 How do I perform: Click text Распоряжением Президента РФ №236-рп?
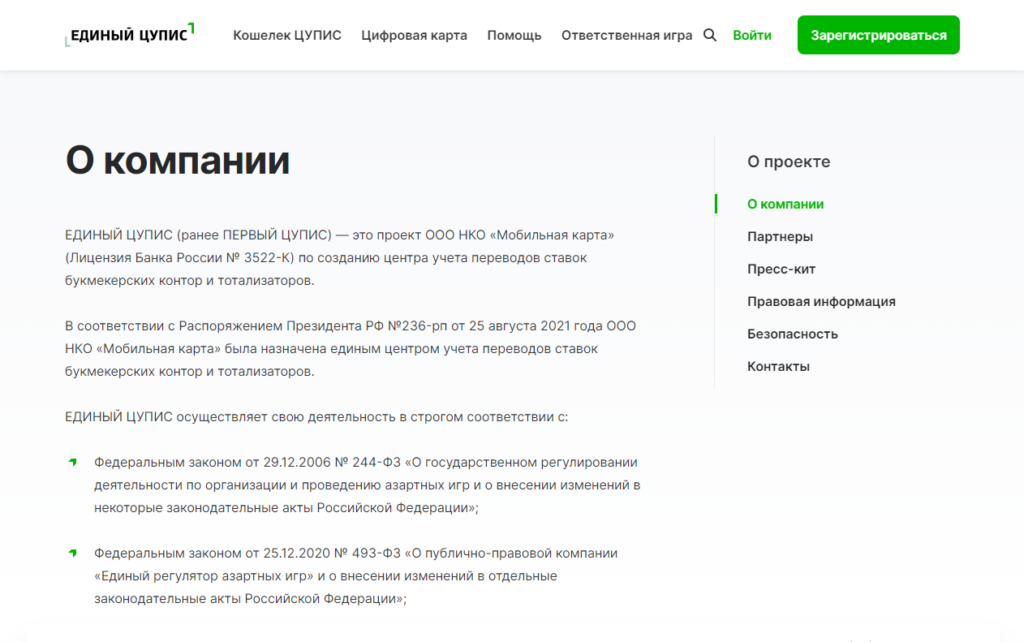point(312,326)
